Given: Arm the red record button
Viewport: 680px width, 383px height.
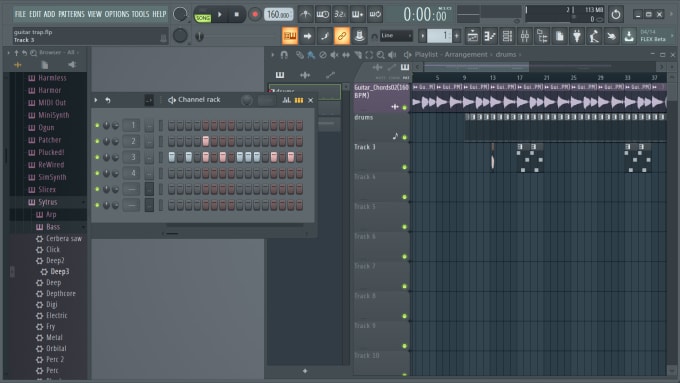Looking at the screenshot, I should pos(255,14).
